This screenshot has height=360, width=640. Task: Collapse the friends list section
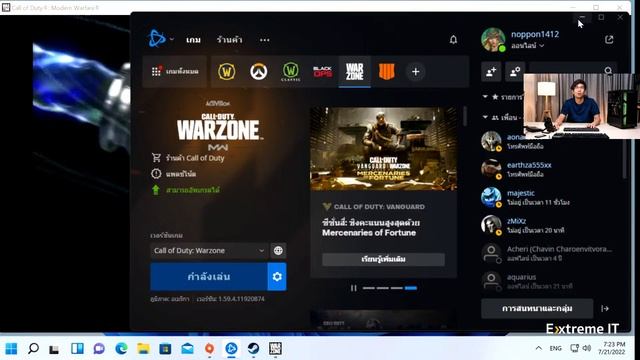(x=485, y=117)
